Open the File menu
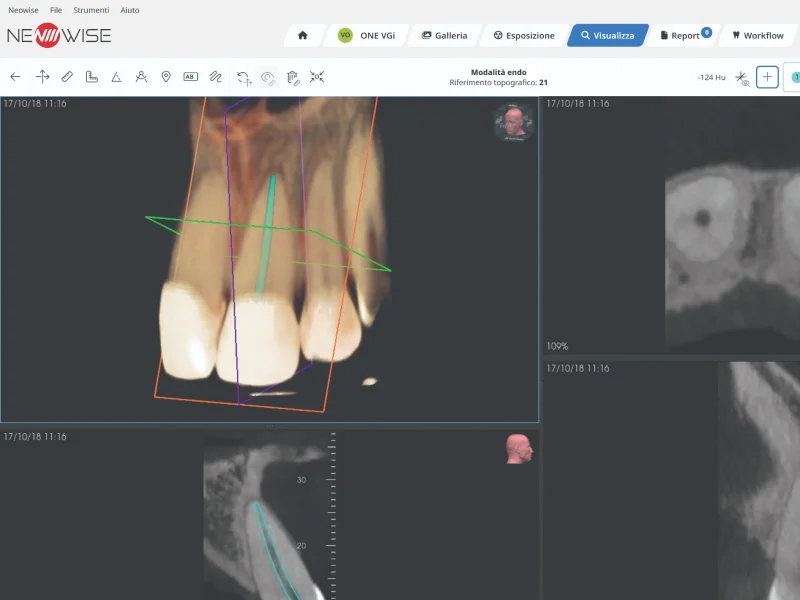 coord(56,10)
